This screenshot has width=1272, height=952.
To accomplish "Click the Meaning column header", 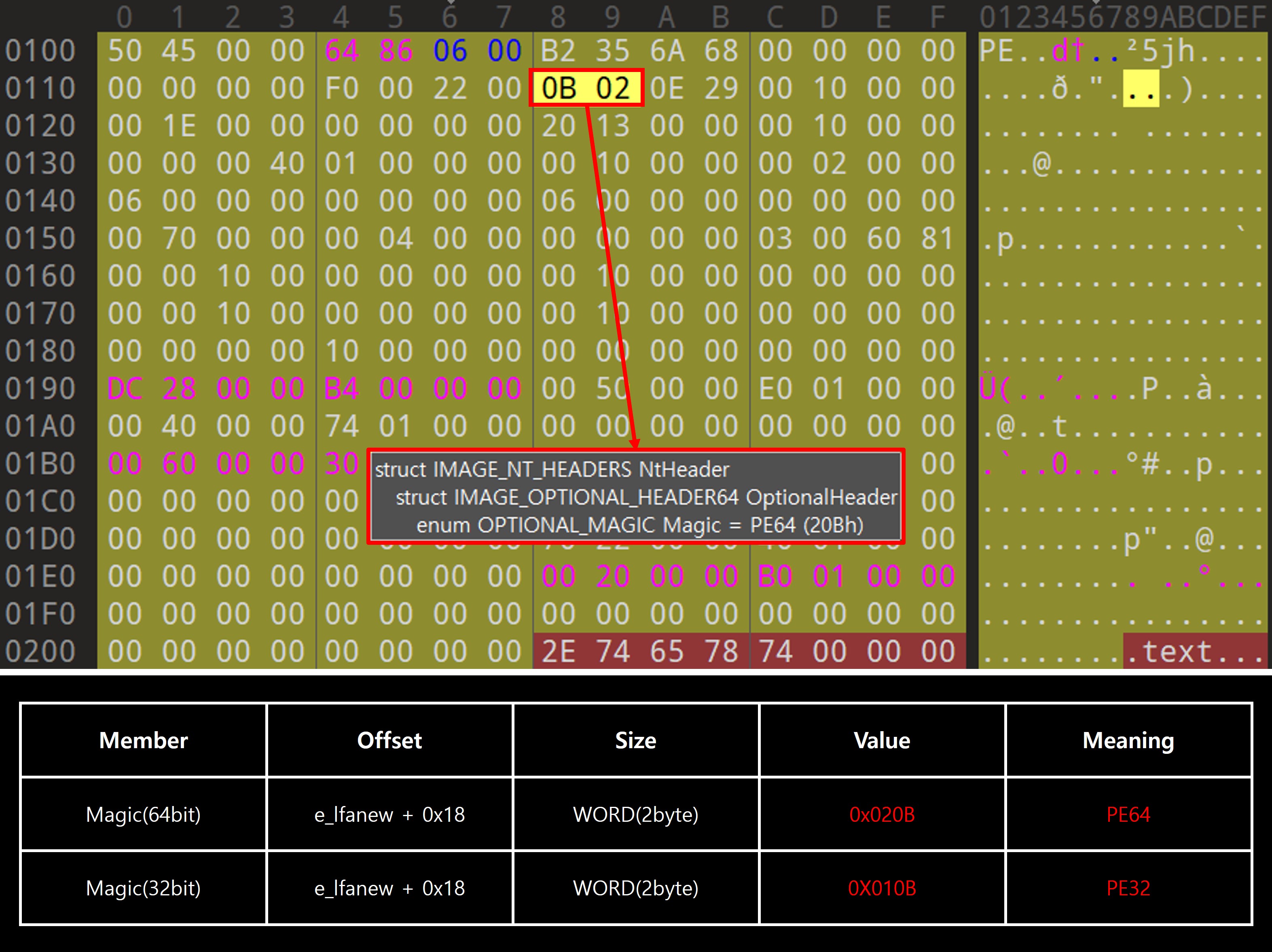I will (1128, 740).
